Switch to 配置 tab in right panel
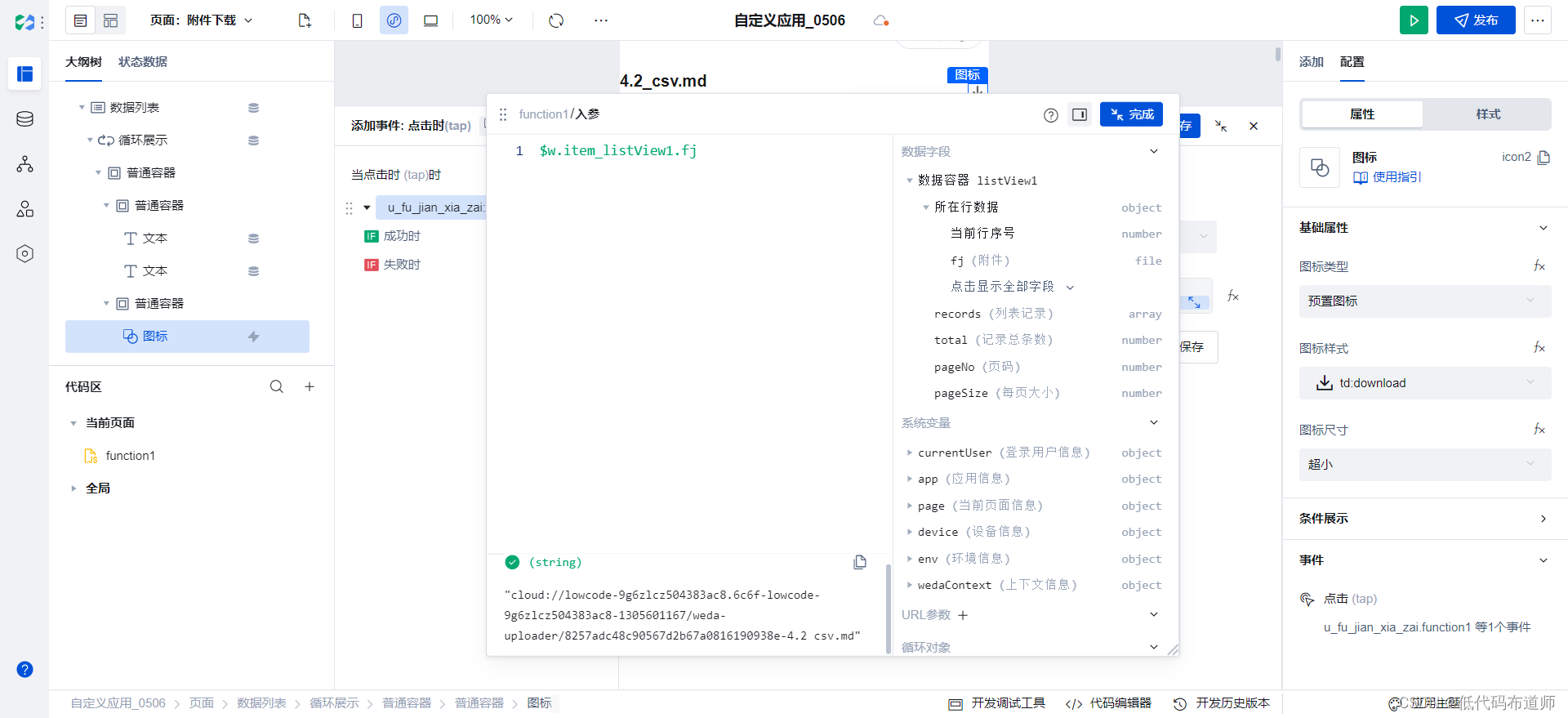 [x=1352, y=62]
